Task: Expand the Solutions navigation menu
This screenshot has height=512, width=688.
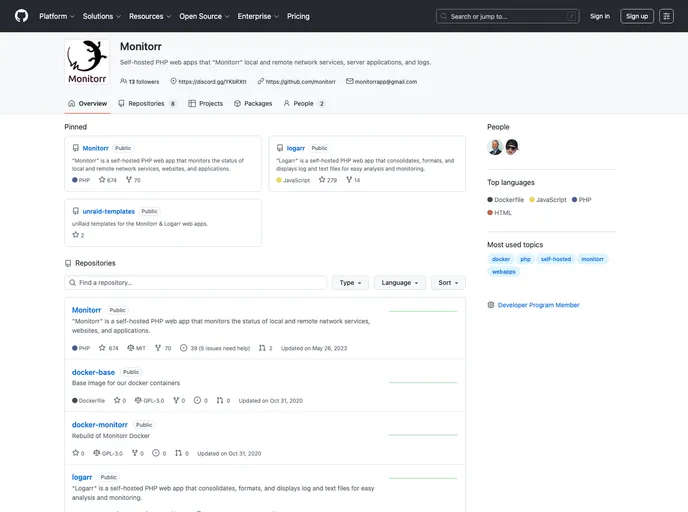Action: coord(101,16)
